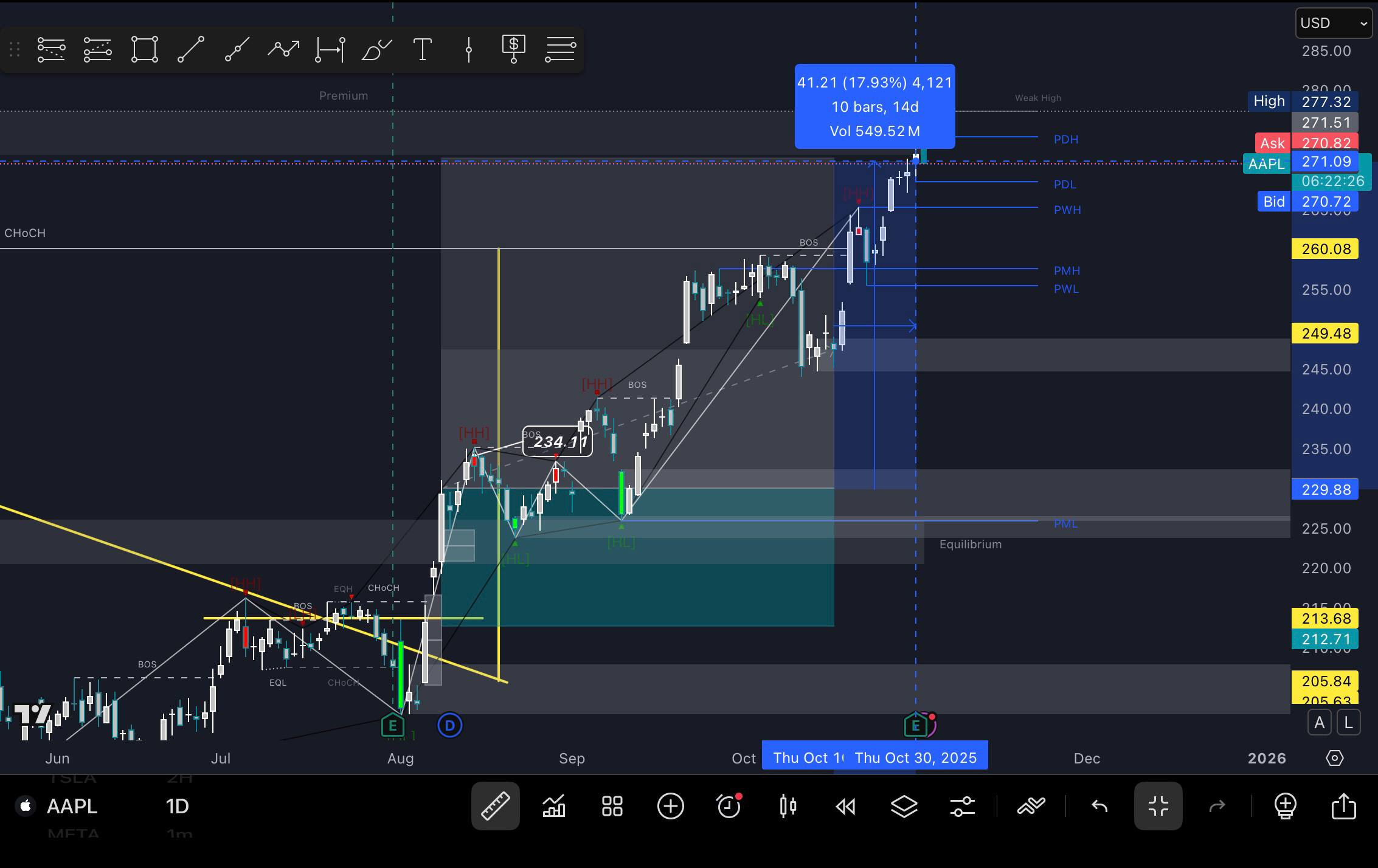Open the AAPL symbol selector
Screen dimensions: 1378x868
[71, 806]
